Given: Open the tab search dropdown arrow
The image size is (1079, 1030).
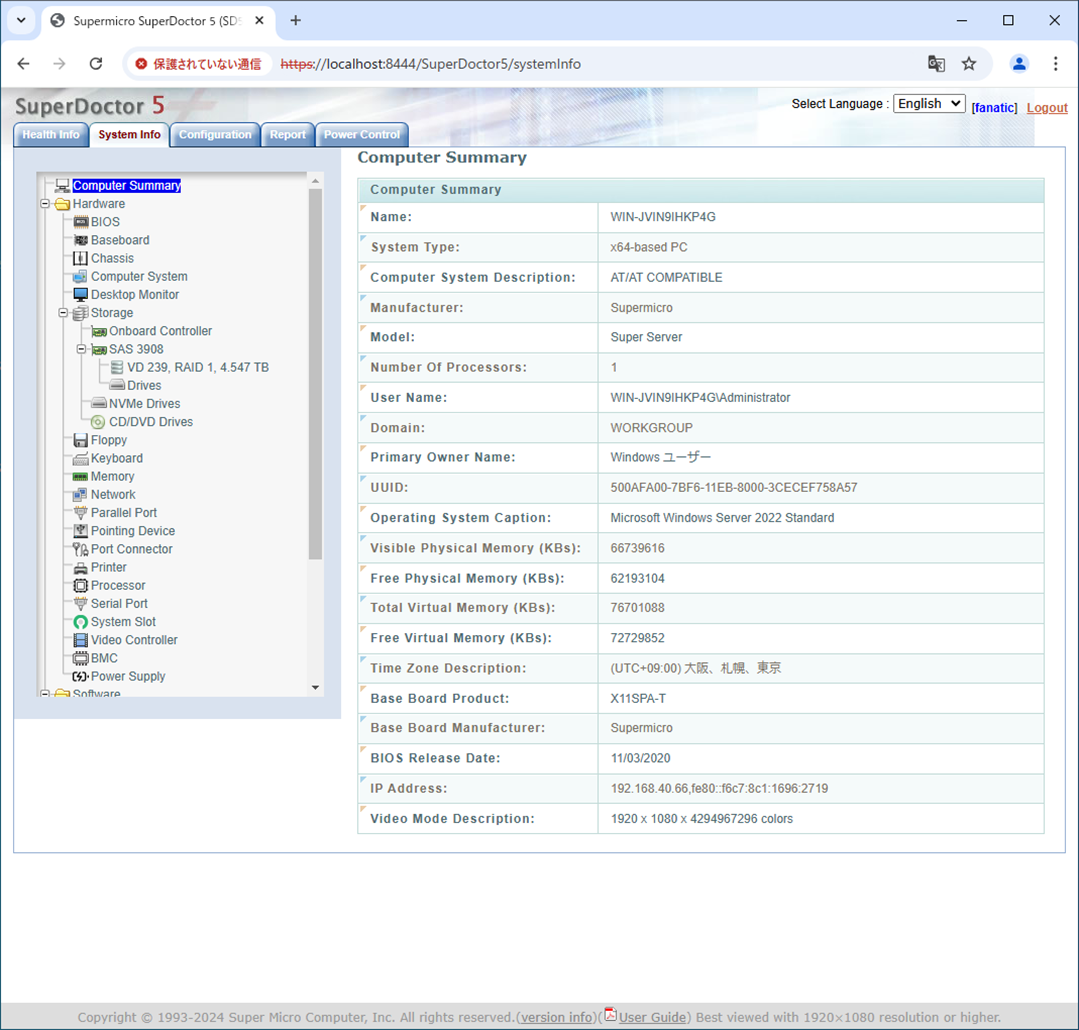Looking at the screenshot, I should pyautogui.click(x=21, y=21).
